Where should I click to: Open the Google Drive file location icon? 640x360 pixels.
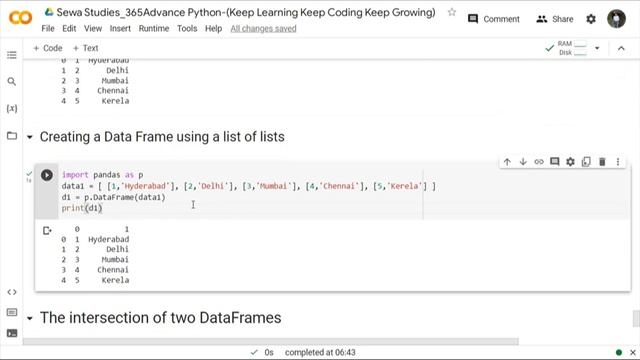(49, 12)
